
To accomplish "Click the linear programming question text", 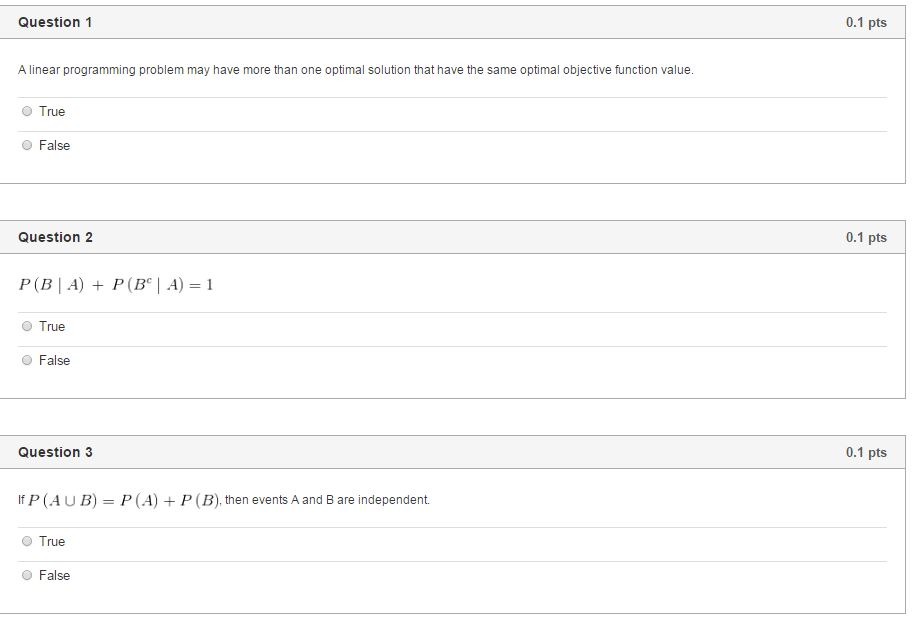I will (x=355, y=70).
